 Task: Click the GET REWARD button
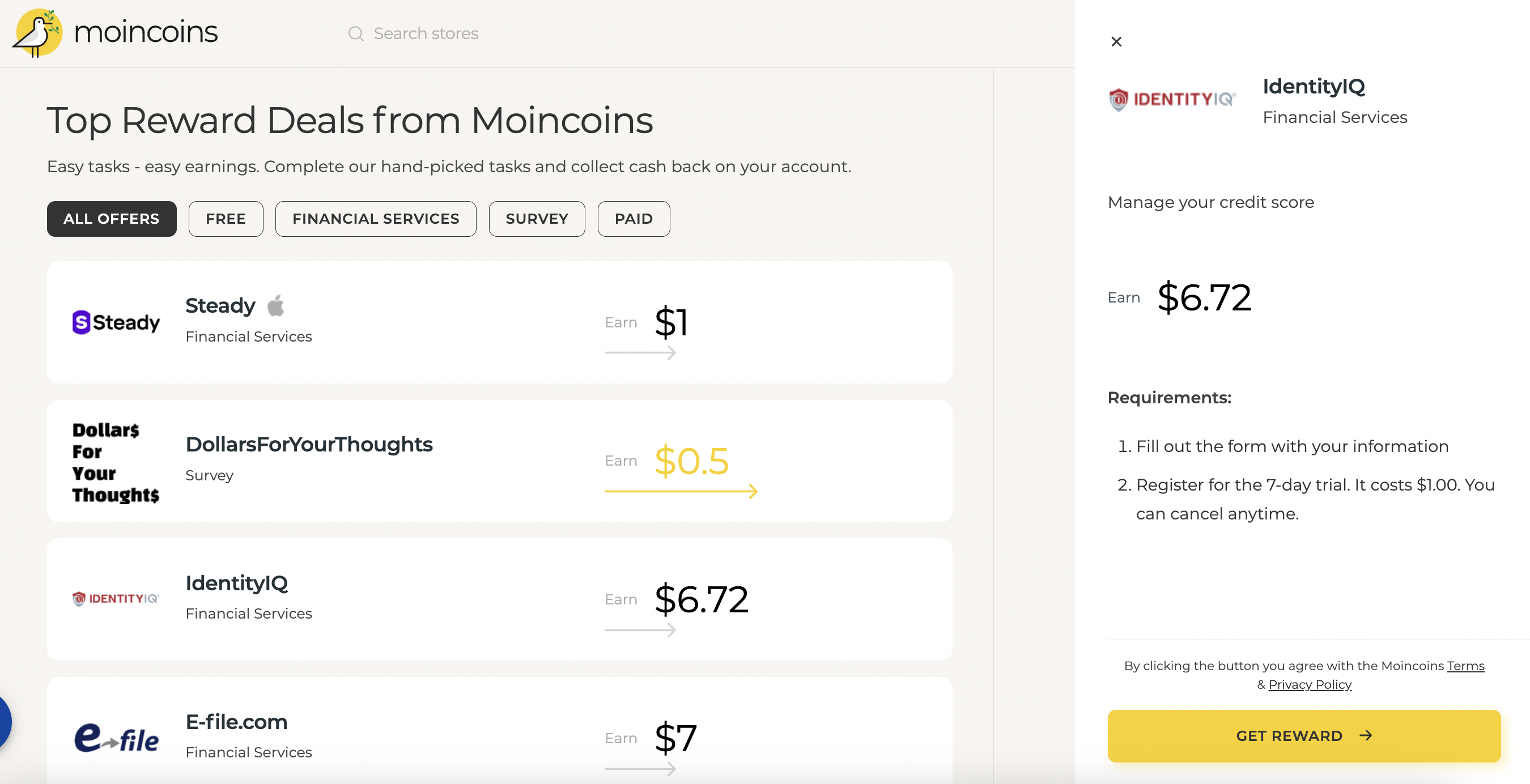(1304, 735)
